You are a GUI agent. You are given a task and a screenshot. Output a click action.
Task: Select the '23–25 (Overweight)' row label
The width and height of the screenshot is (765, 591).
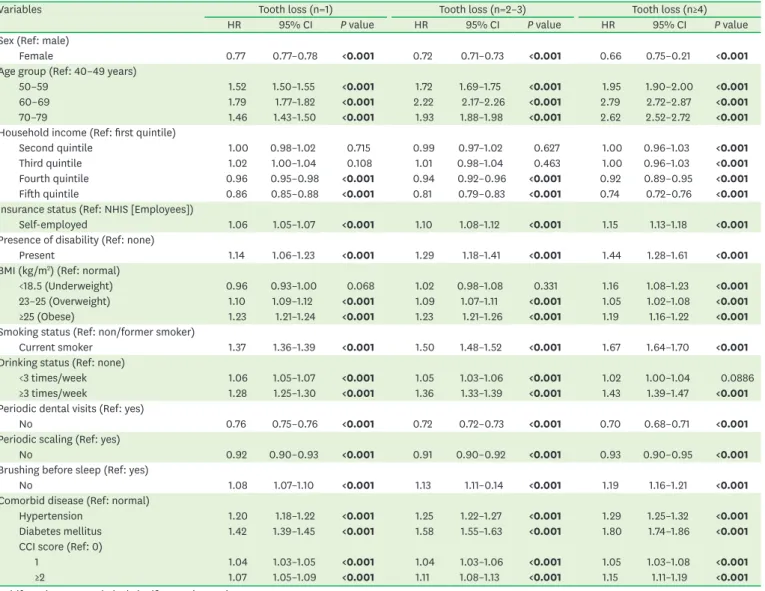64,302
